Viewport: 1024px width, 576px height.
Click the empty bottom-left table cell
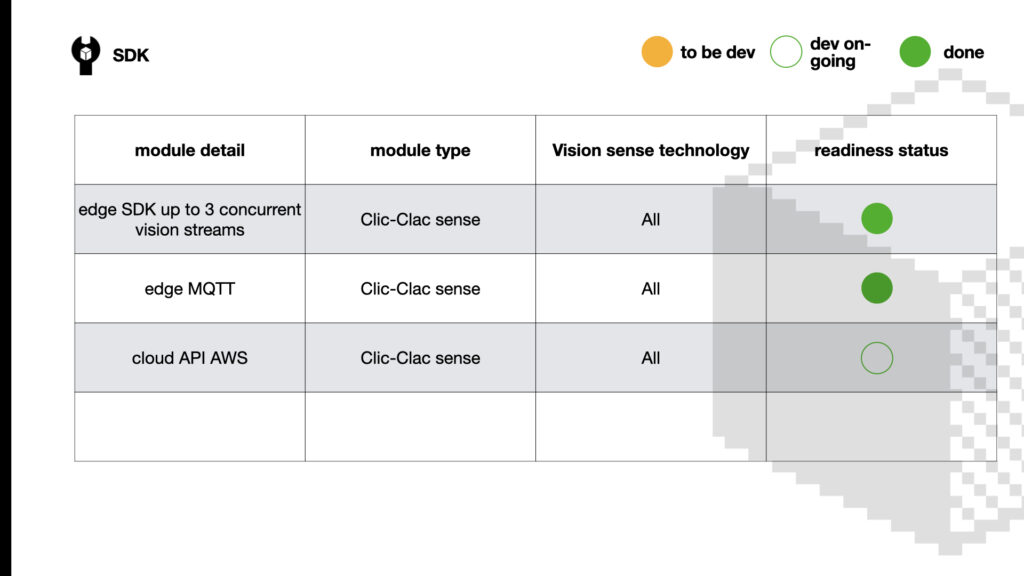tap(189, 427)
